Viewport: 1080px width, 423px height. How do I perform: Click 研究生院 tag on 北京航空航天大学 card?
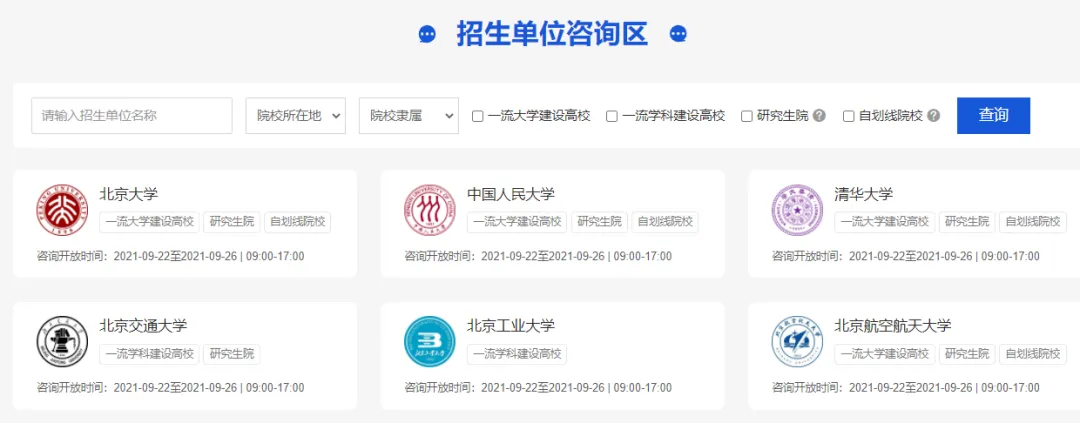tap(968, 354)
